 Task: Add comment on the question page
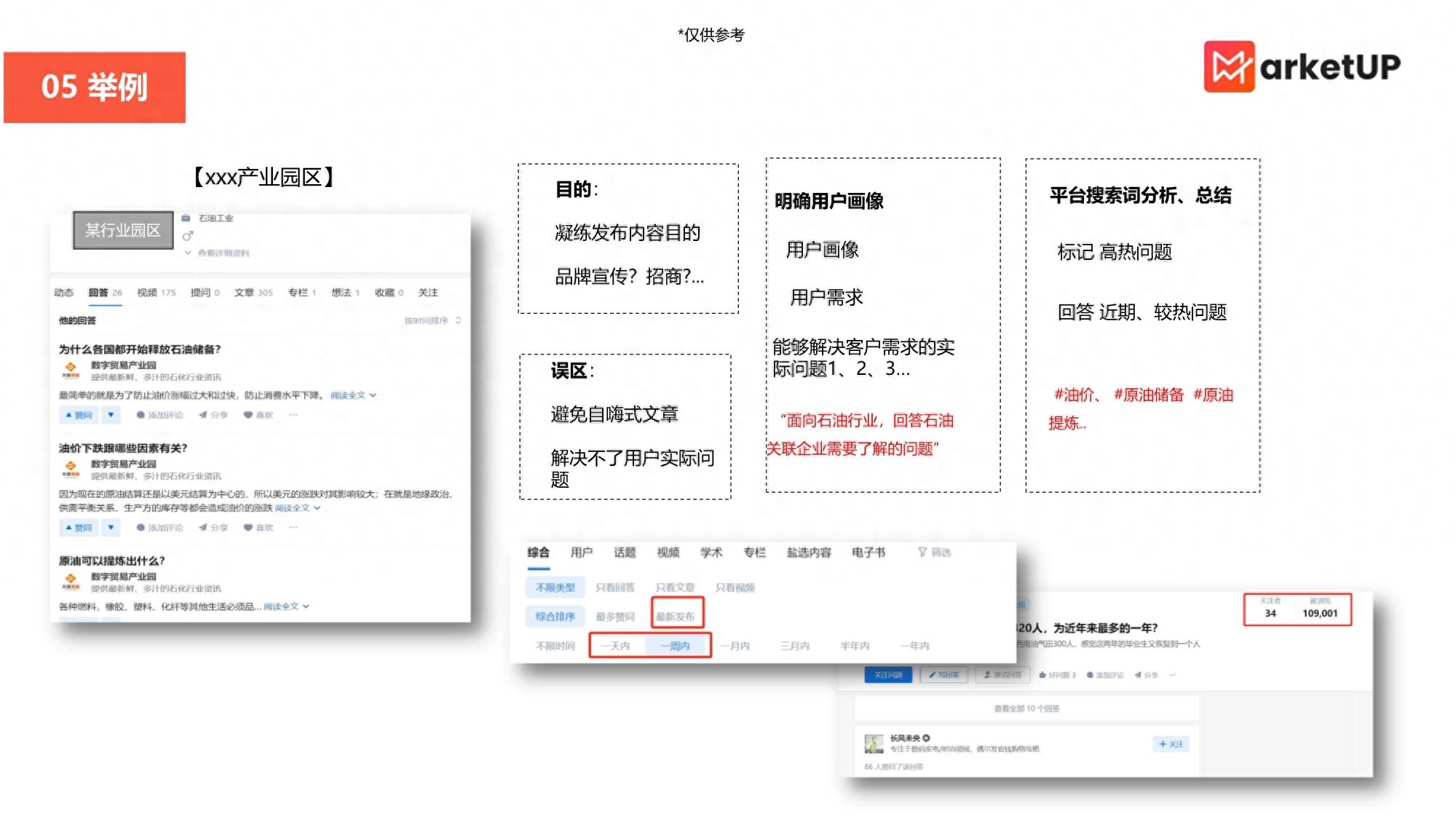coord(1105,675)
